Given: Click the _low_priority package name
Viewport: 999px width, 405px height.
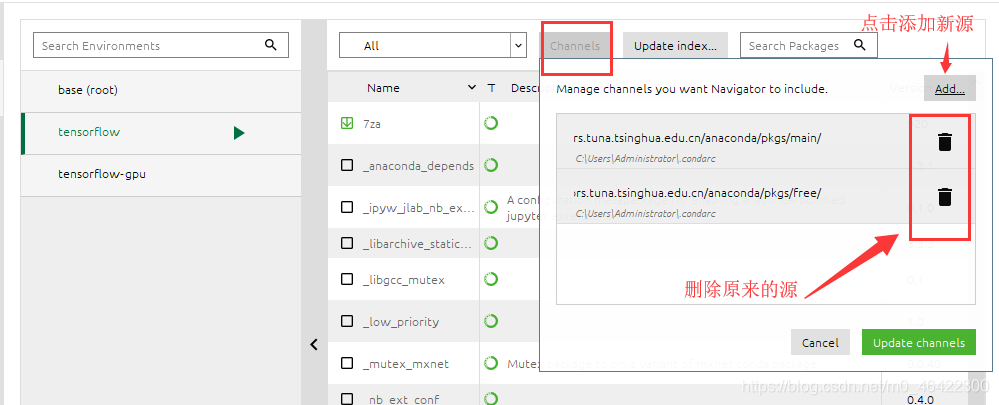Looking at the screenshot, I should (401, 322).
